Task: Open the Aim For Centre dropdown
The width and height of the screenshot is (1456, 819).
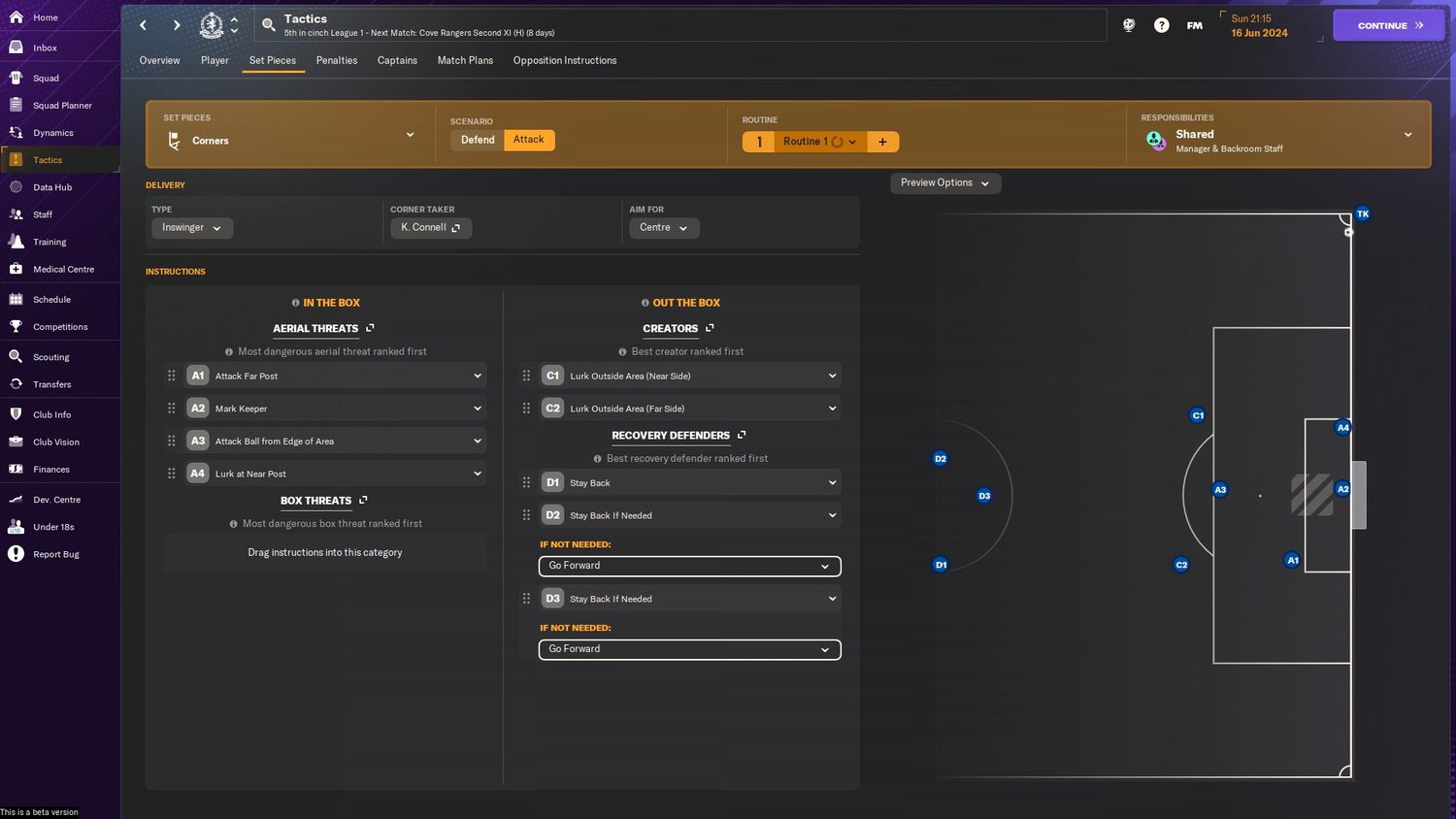Action: (663, 228)
